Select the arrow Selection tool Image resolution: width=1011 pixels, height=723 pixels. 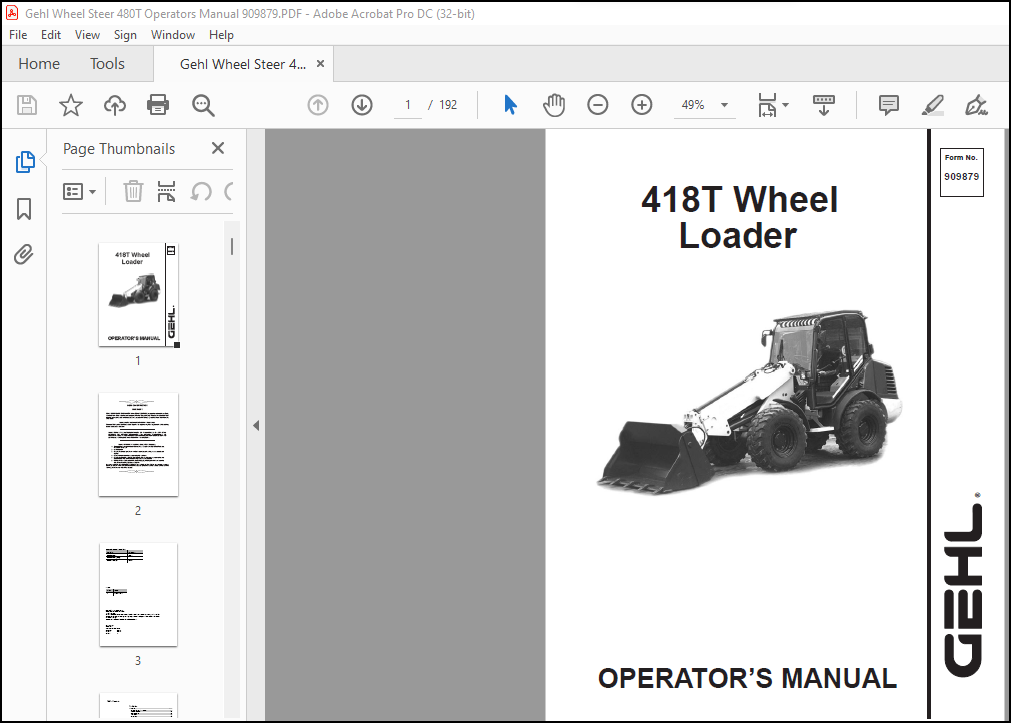[x=510, y=104]
